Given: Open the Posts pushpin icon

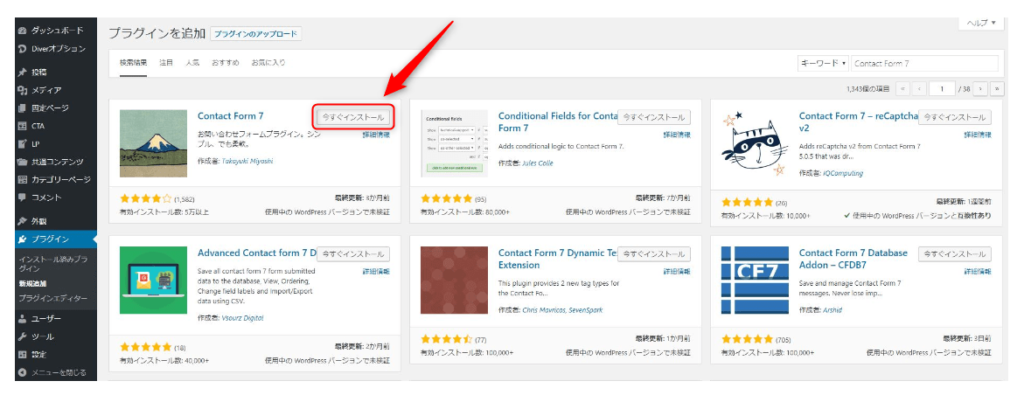Looking at the screenshot, I should pos(23,72).
